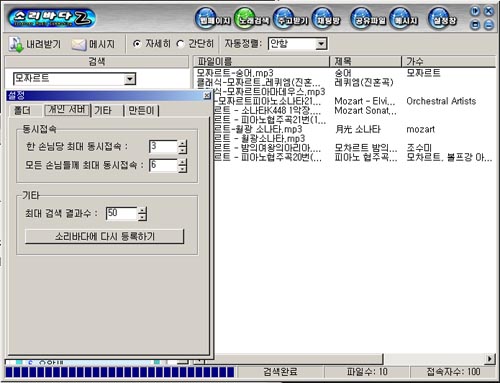Click the per-guest connection field showing 3
Screen dimensions: 500x383
coord(163,147)
